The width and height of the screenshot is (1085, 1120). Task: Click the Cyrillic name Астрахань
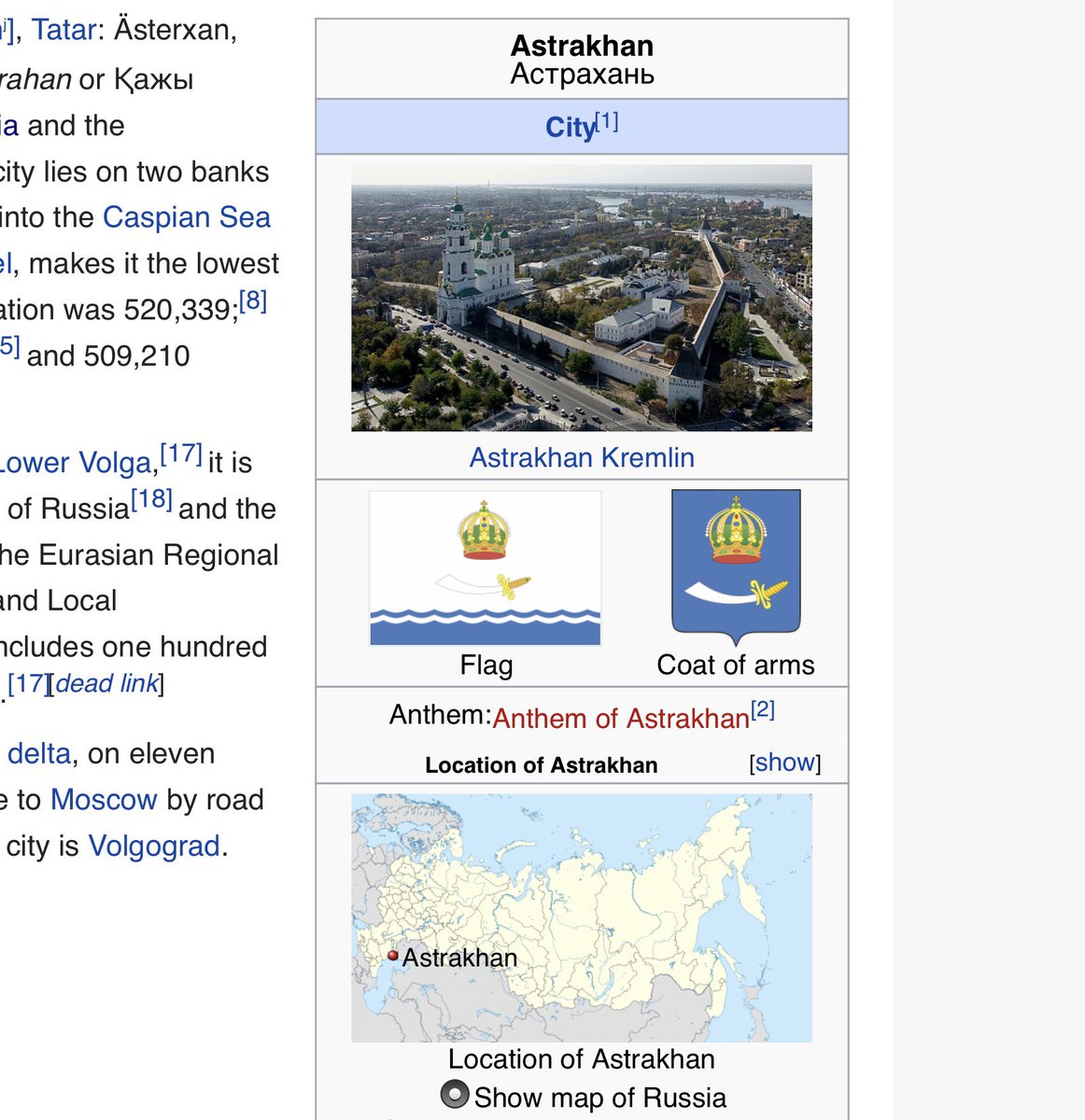(x=582, y=74)
